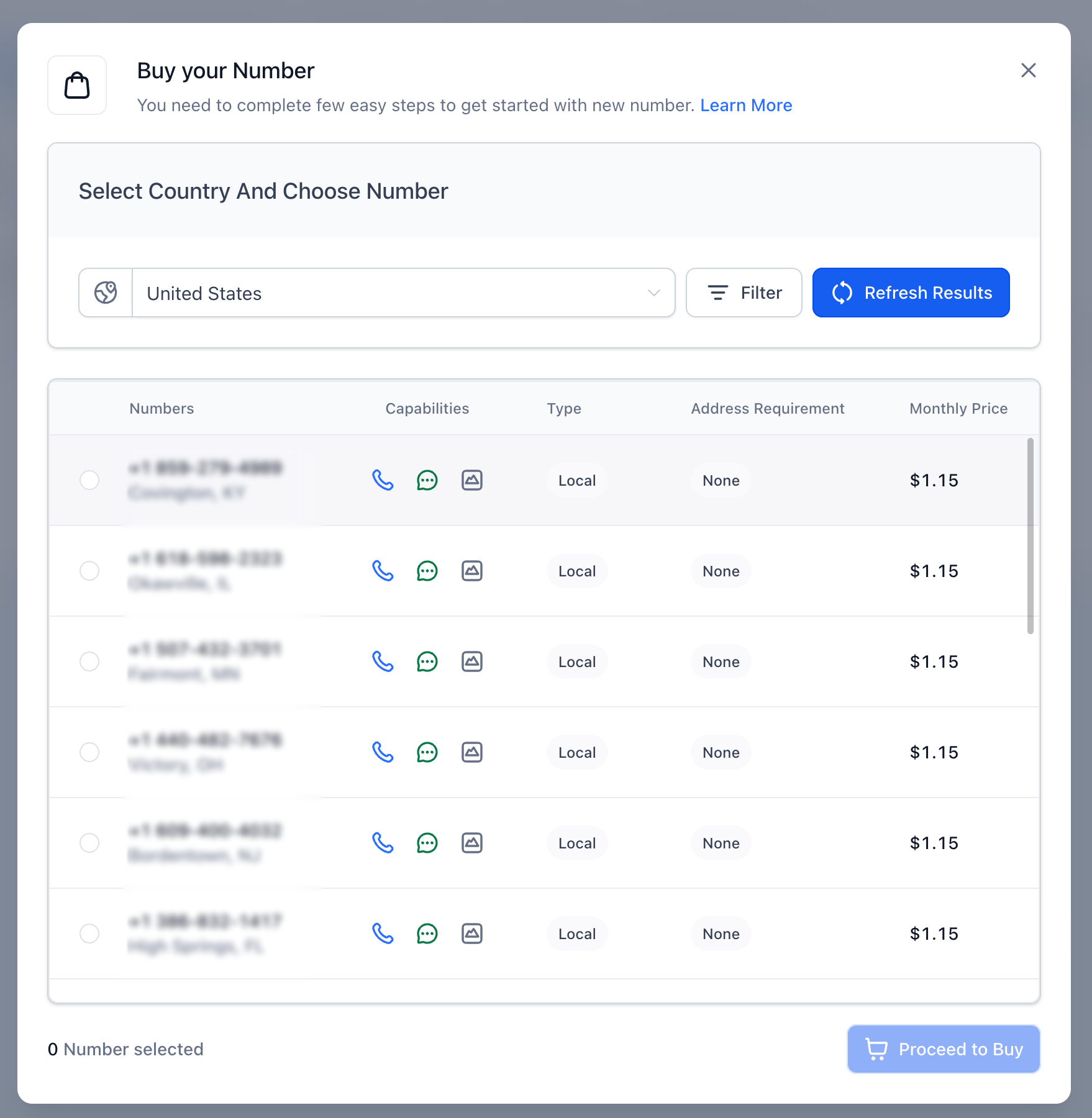Viewport: 1092px width, 1118px height.
Task: Click the Capabilities column header
Action: [x=427, y=408]
